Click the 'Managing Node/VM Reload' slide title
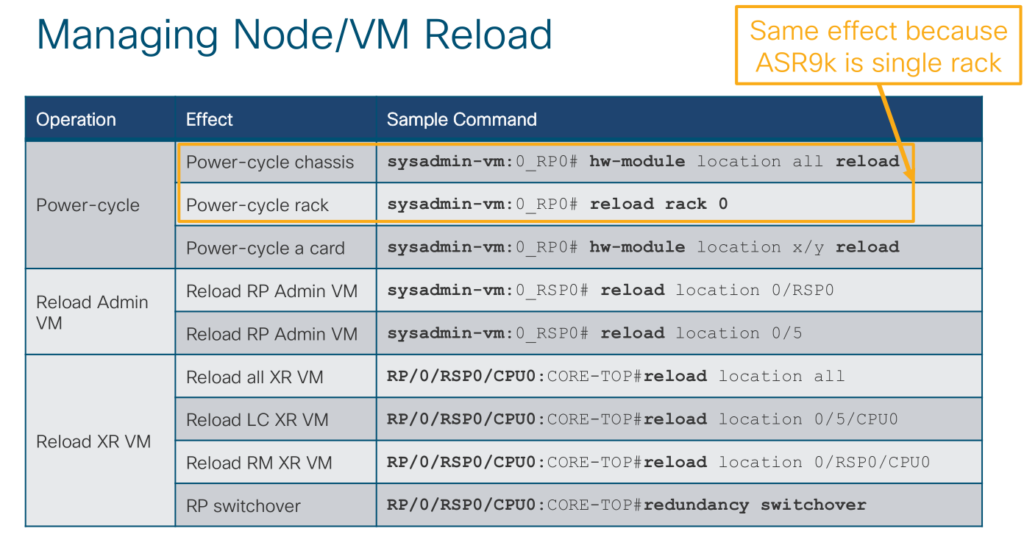This screenshot has width=1024, height=537. [294, 36]
